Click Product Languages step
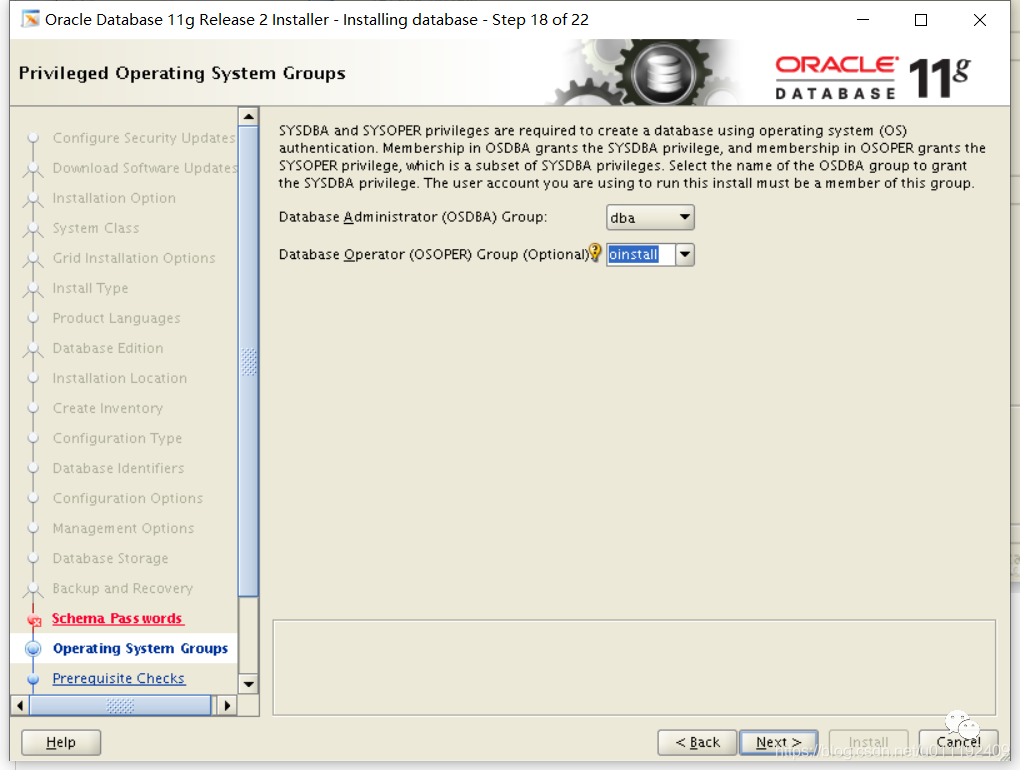The width and height of the screenshot is (1020, 770). (x=116, y=318)
